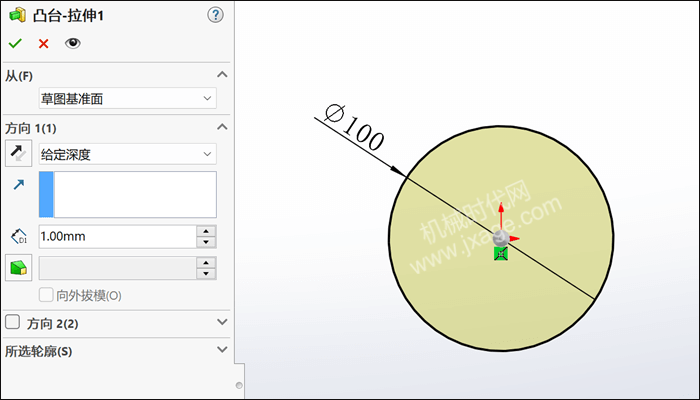Click the direction of extrusion arrow icon
The height and width of the screenshot is (400, 700).
pyautogui.click(x=19, y=184)
